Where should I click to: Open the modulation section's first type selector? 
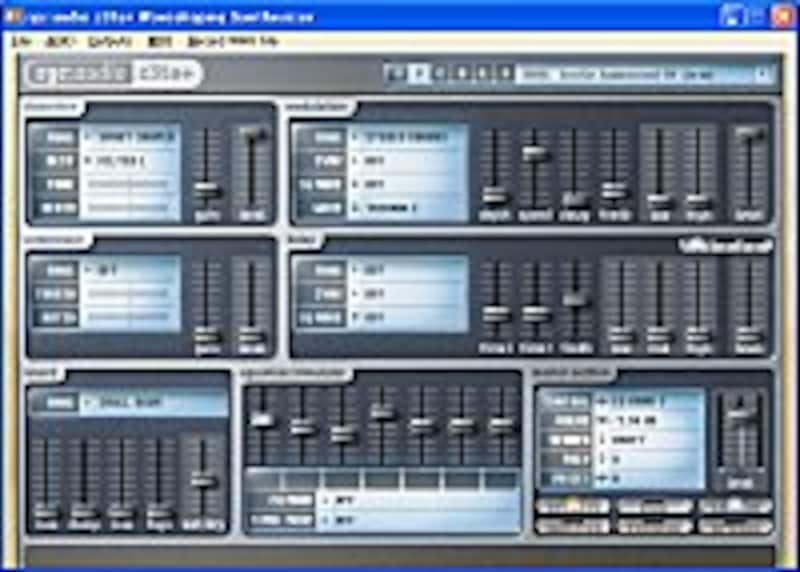pyautogui.click(x=405, y=137)
